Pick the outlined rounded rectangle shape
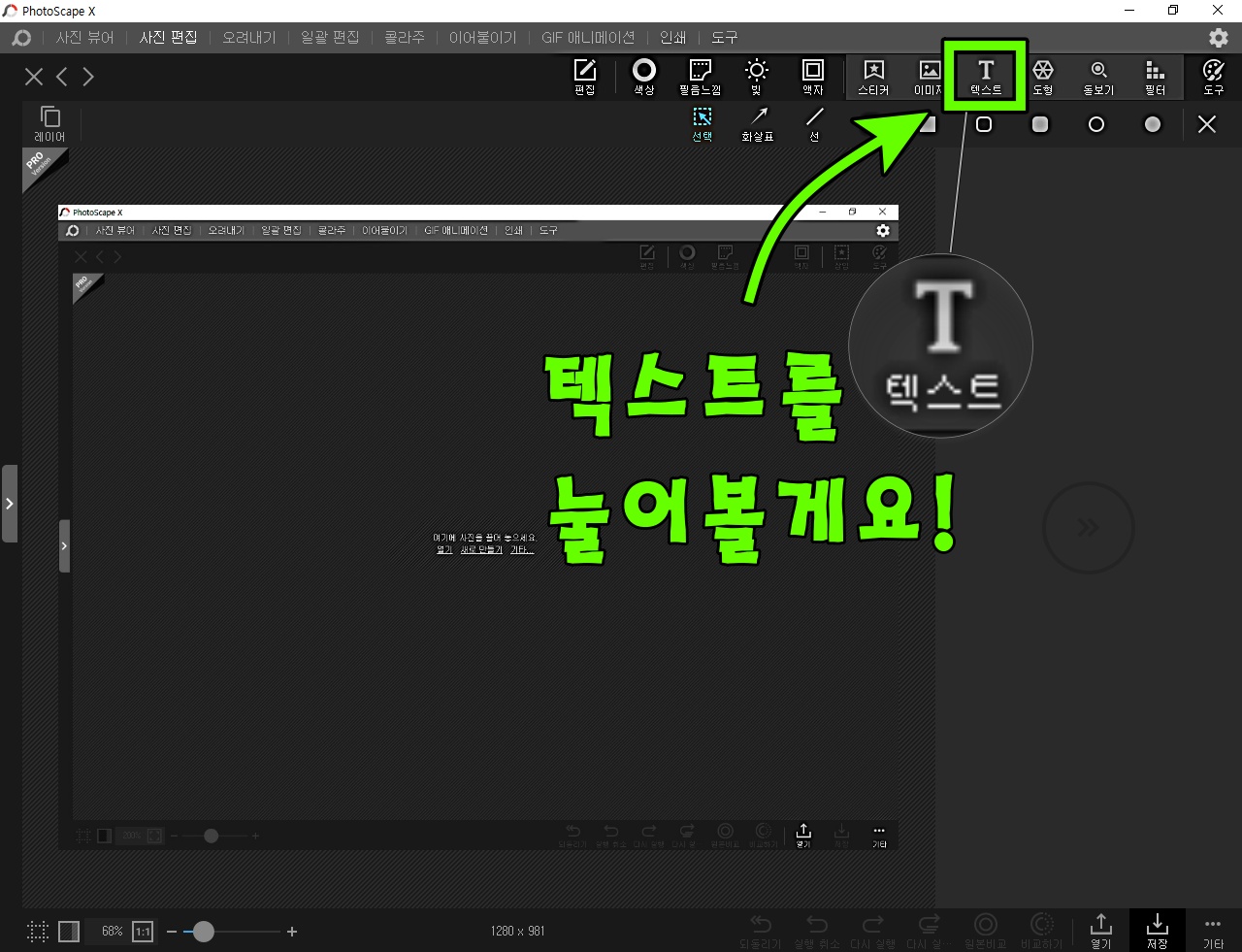Viewport: 1242px width, 952px height. tap(984, 124)
